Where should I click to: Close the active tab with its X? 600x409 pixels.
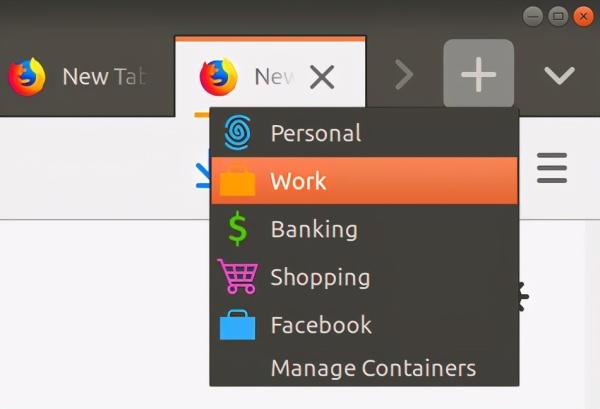[322, 77]
